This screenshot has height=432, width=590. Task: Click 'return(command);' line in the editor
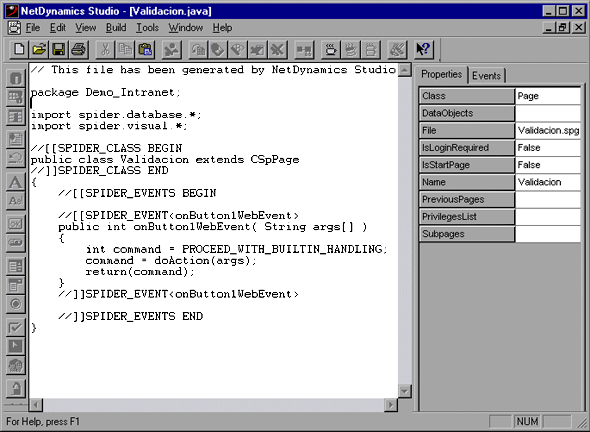[x=140, y=272]
